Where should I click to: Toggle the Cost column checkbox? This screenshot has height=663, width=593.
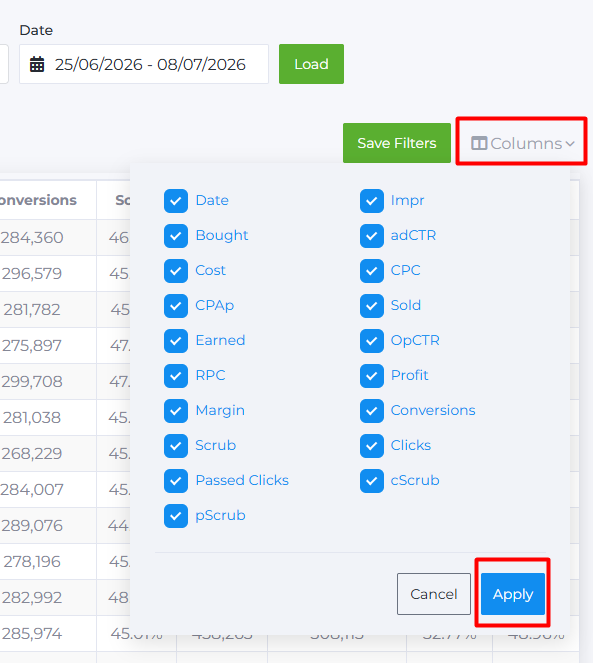coord(176,271)
